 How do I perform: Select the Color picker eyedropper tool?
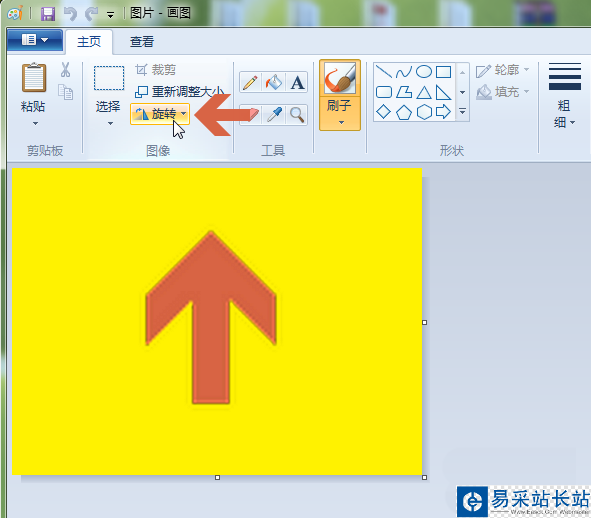pos(274,114)
